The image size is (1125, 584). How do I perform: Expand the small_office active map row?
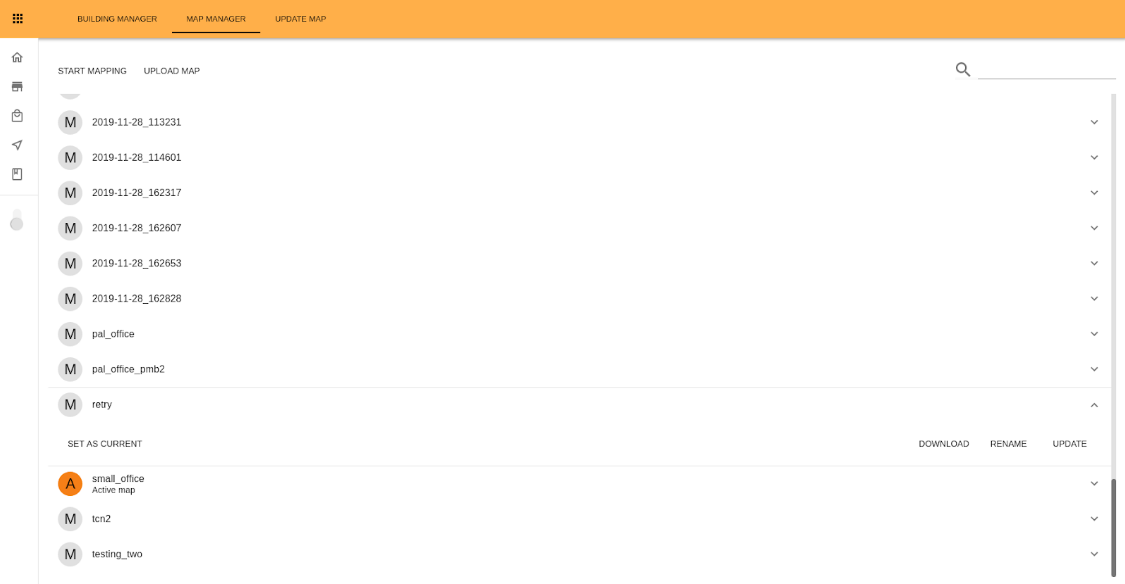pyautogui.click(x=1094, y=484)
